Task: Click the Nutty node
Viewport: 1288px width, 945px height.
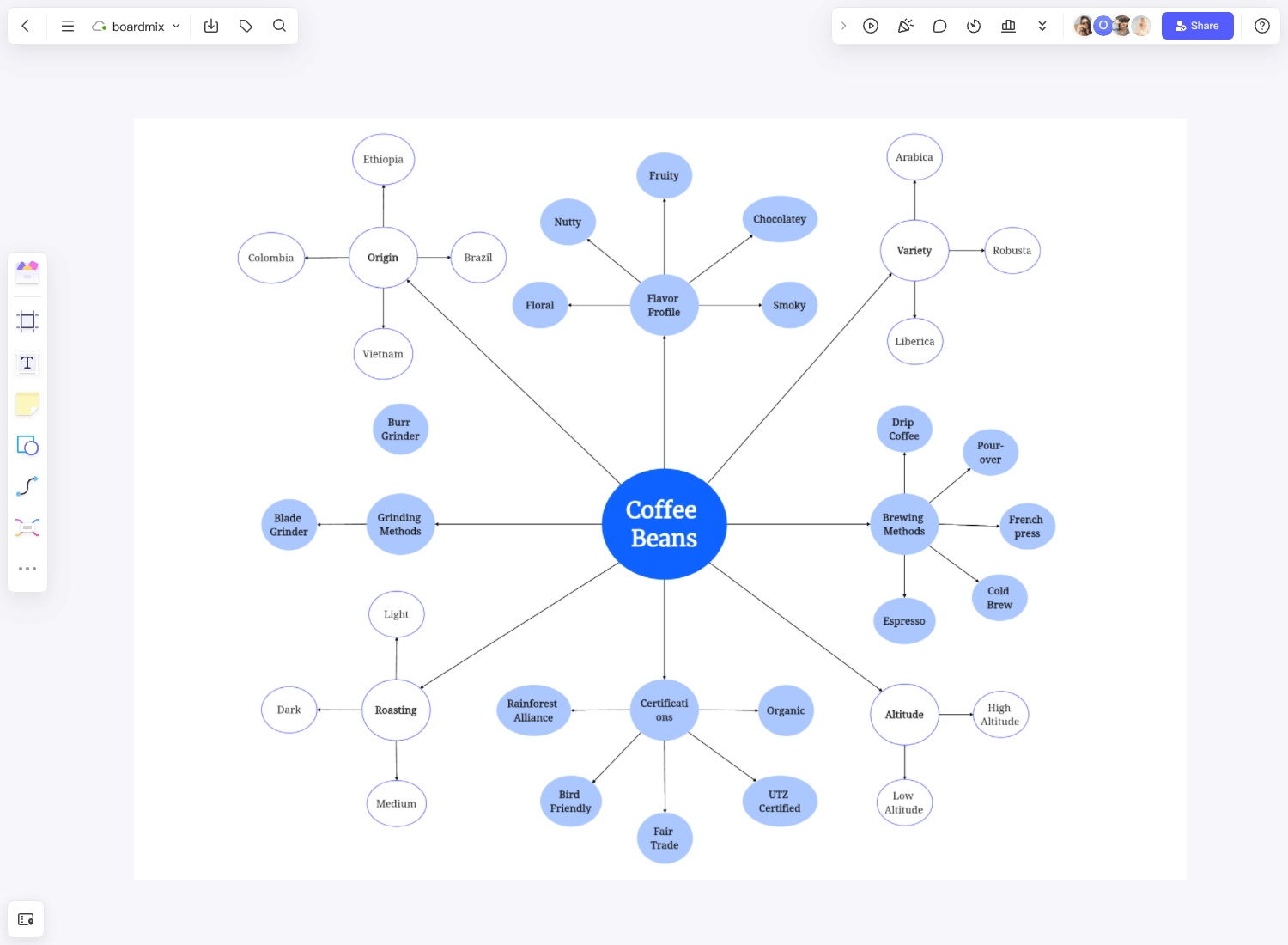Action: [568, 222]
